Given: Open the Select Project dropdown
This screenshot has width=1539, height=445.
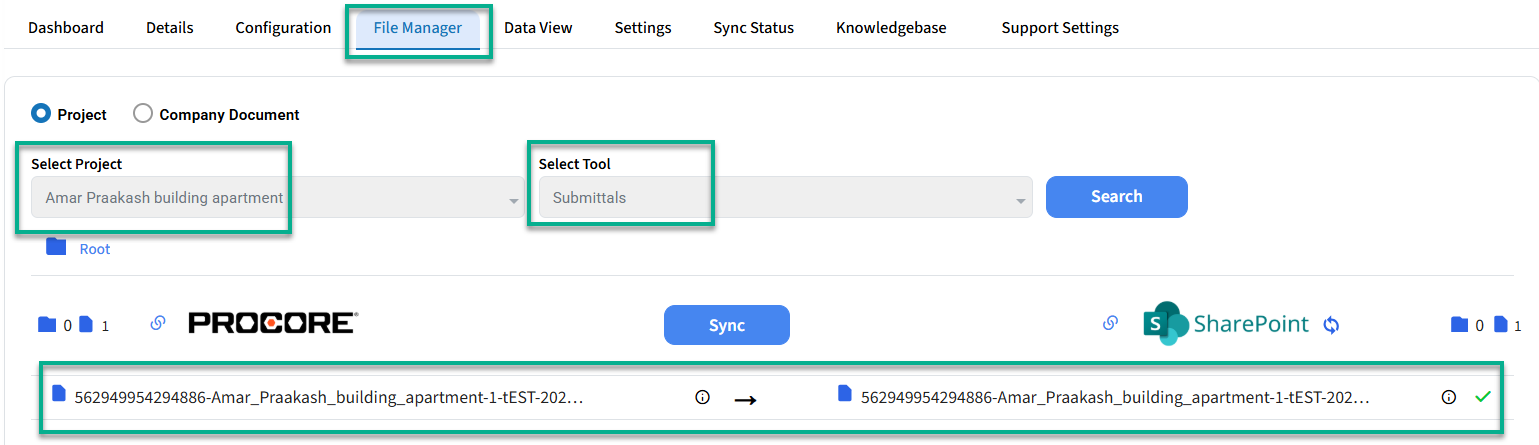Looking at the screenshot, I should click(x=277, y=198).
